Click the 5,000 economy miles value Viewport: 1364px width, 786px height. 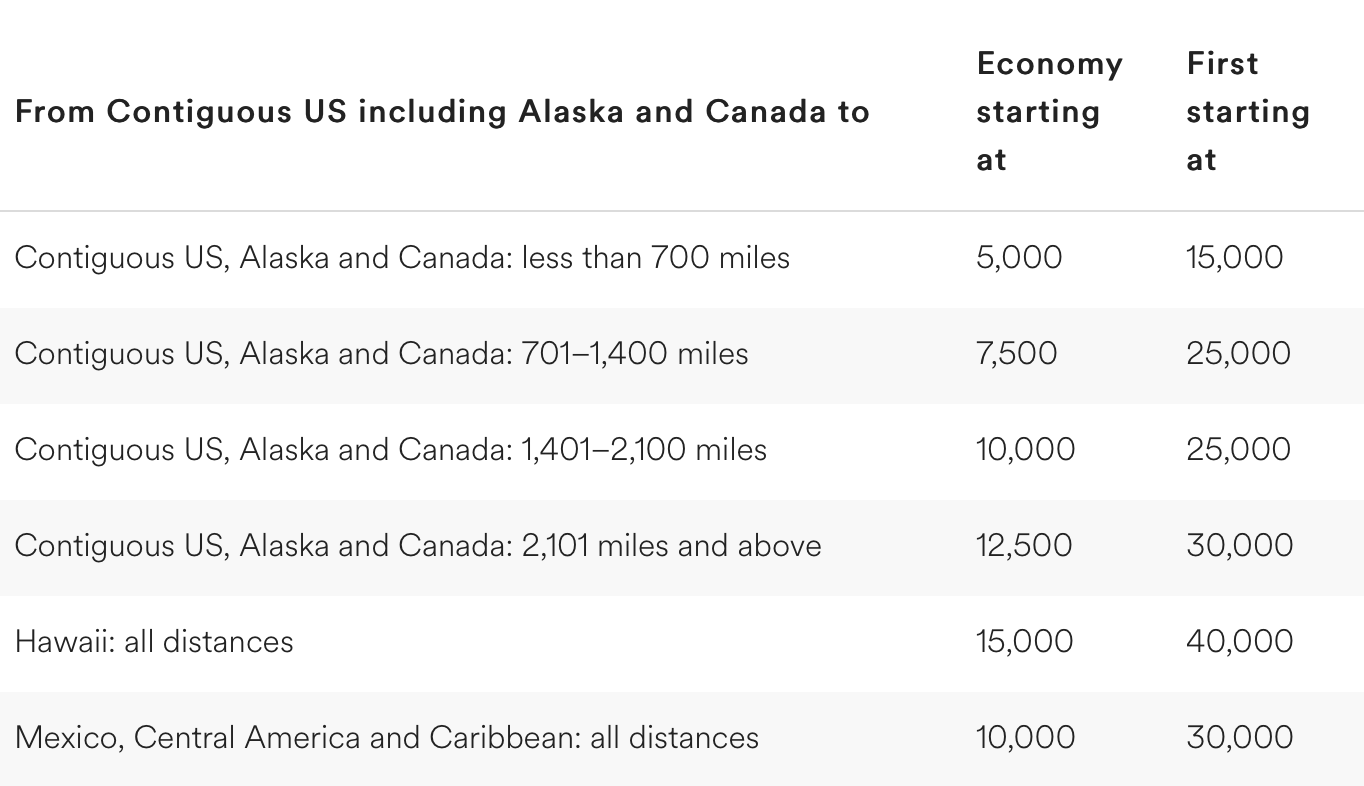pyautogui.click(x=1019, y=258)
